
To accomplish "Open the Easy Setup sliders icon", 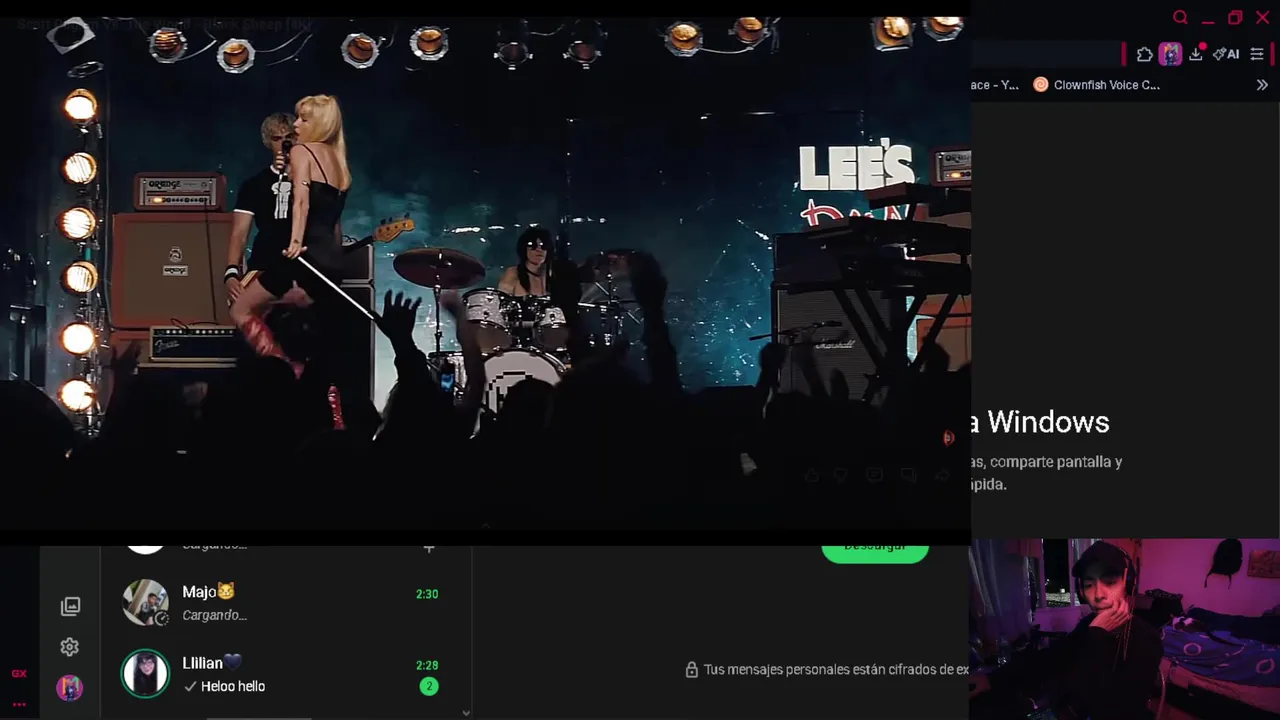I will click(1257, 55).
